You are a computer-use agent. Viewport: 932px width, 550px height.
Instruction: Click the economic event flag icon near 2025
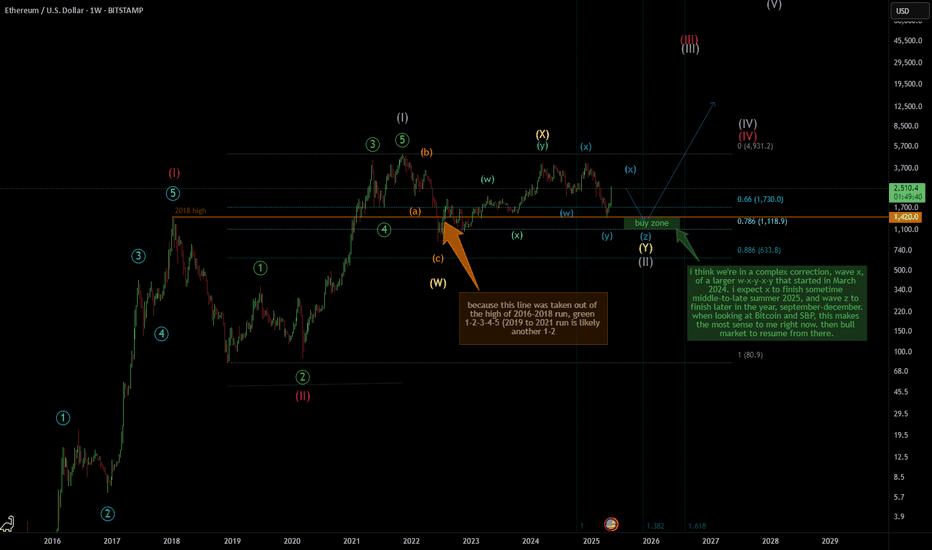click(611, 524)
